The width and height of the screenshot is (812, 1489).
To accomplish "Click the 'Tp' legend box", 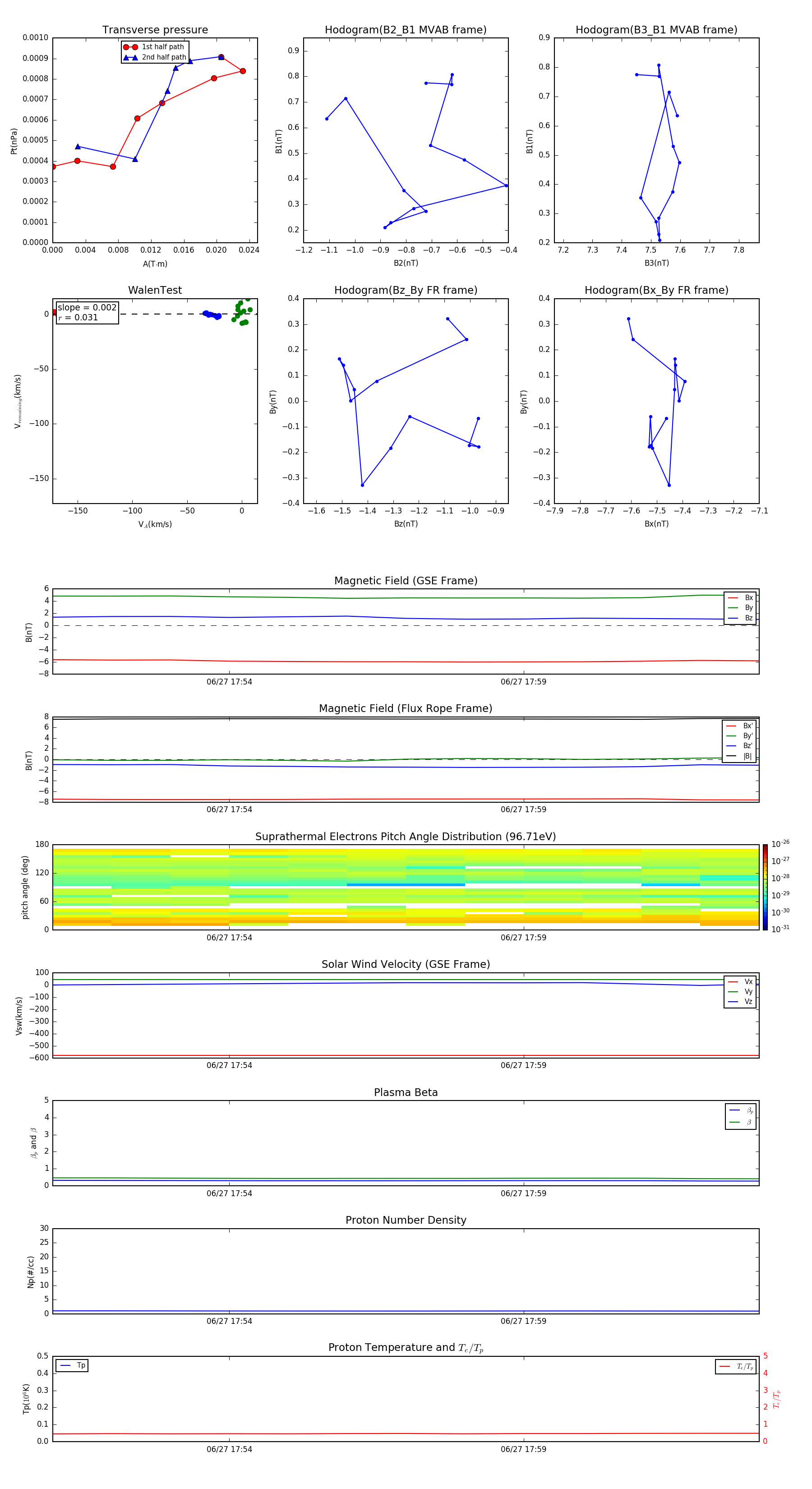I will (72, 1365).
